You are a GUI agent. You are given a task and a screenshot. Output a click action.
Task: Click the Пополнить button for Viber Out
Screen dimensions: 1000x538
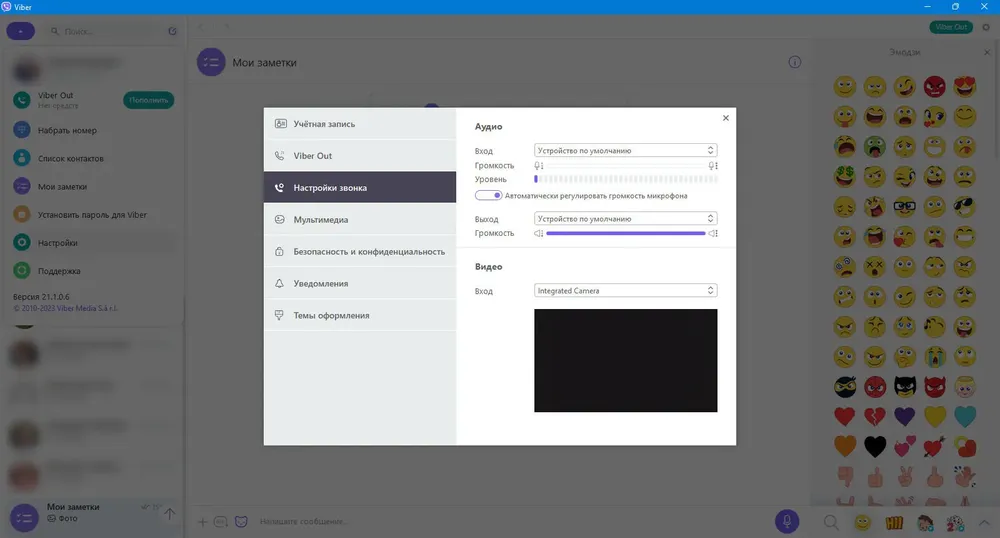tap(148, 100)
